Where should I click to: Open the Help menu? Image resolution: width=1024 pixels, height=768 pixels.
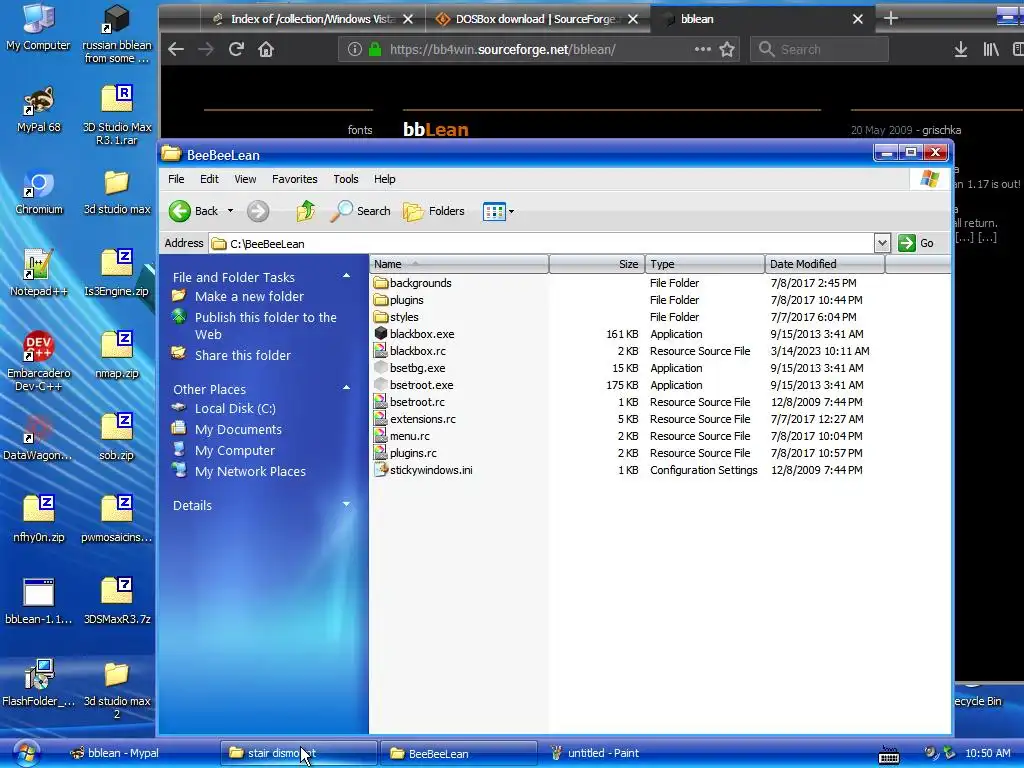[384, 179]
